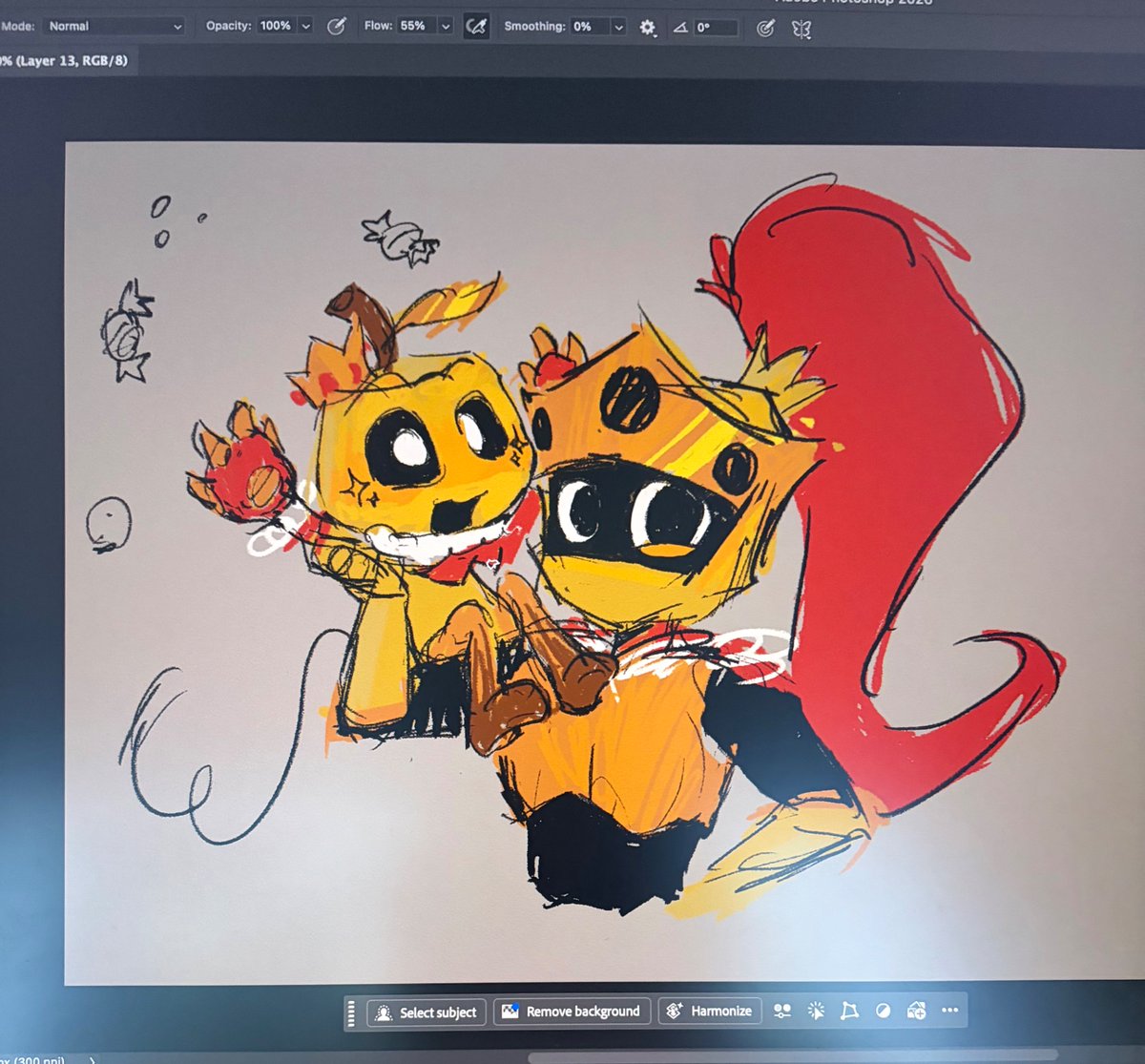The width and height of the screenshot is (1145, 1064).
Task: Click the Opacity label in the options bar
Action: pos(229,26)
